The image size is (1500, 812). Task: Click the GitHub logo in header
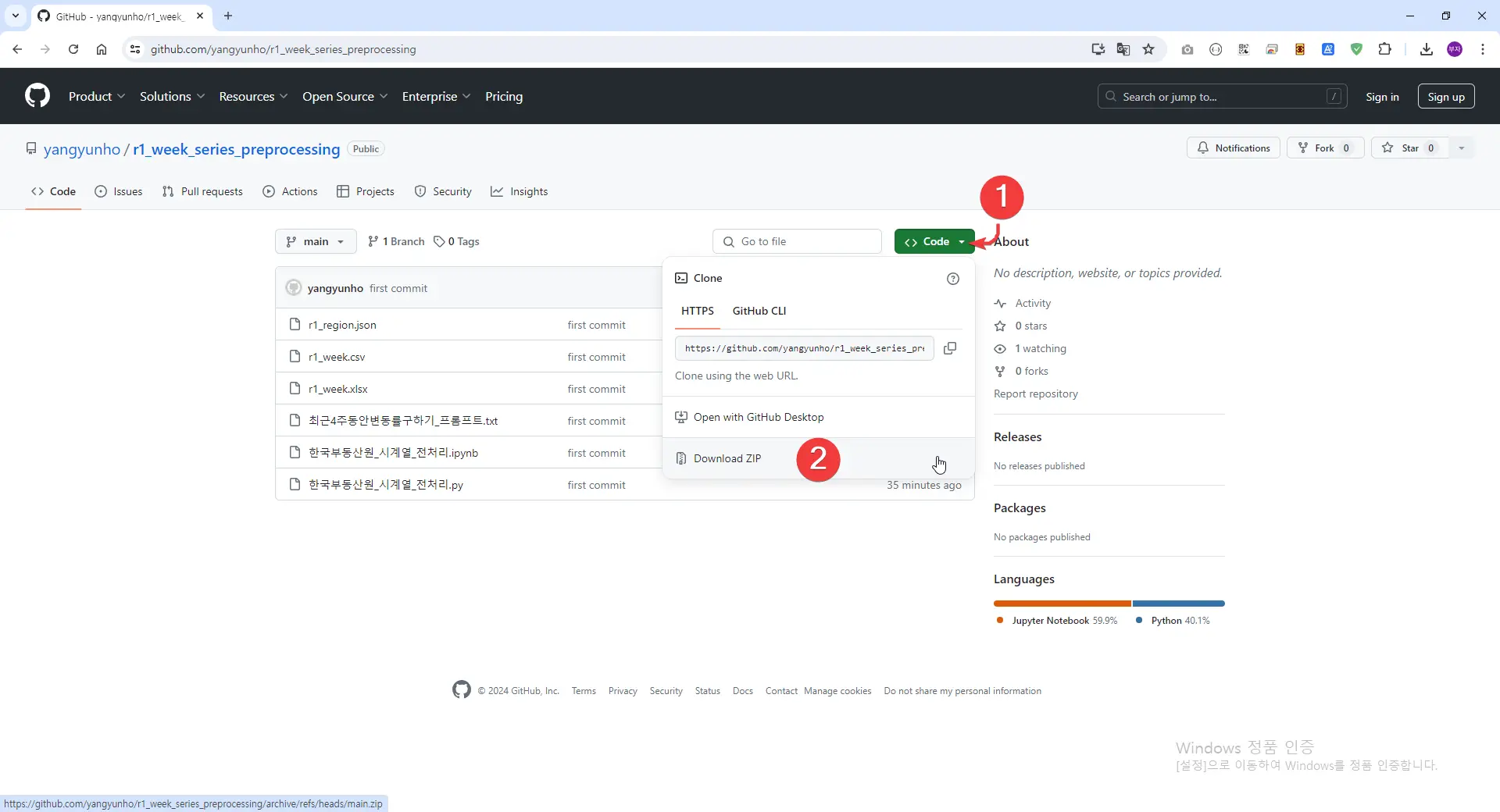[37, 96]
